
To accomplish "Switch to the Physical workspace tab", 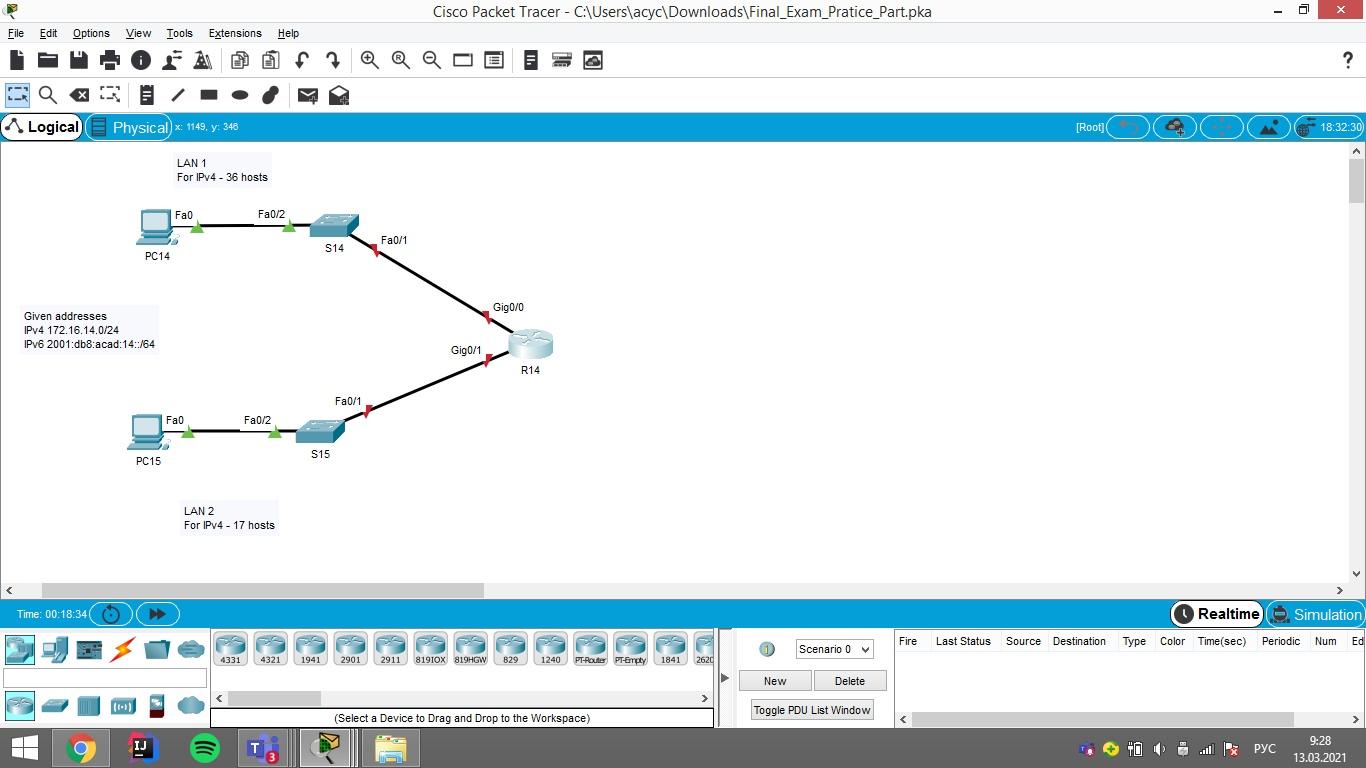I will click(129, 127).
